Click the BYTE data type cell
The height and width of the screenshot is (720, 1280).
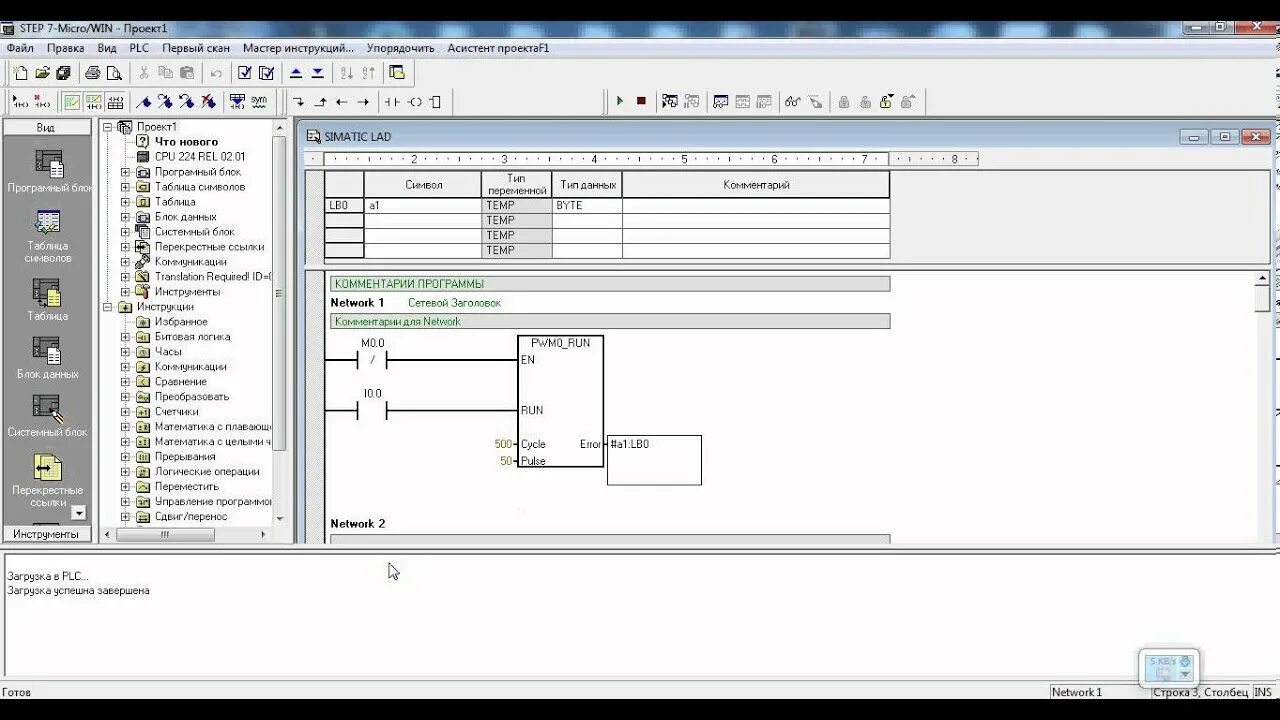(587, 205)
